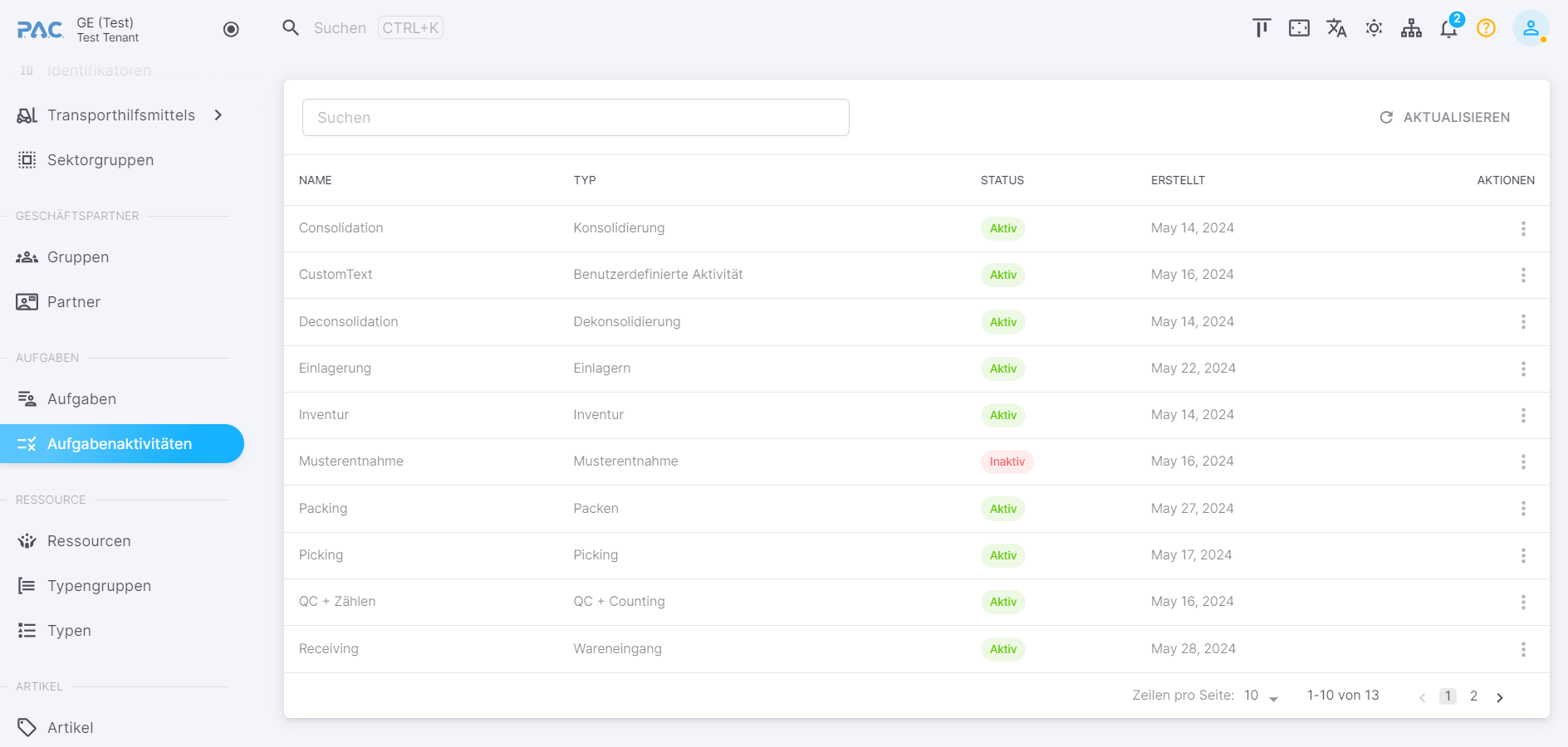Open actions menu for QC + Zählen row
Viewport: 1568px width, 747px height.
coord(1523,602)
